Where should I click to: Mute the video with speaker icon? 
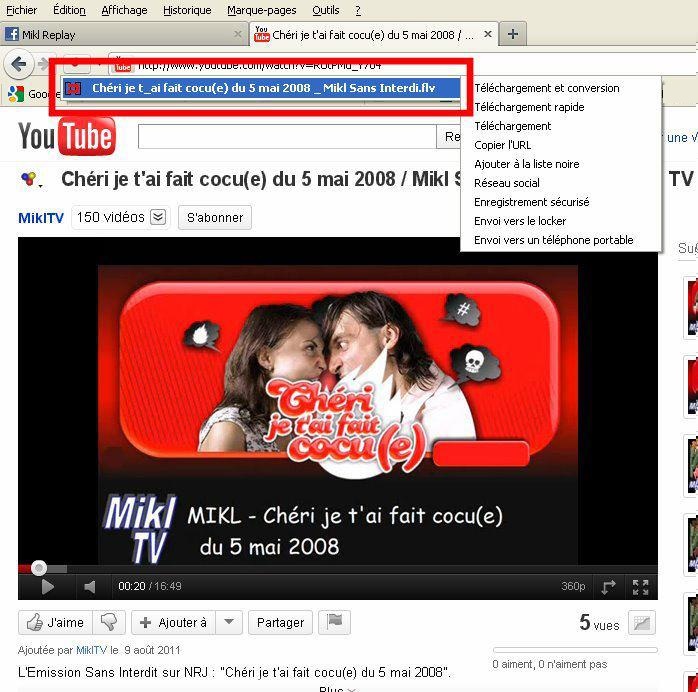click(x=89, y=587)
